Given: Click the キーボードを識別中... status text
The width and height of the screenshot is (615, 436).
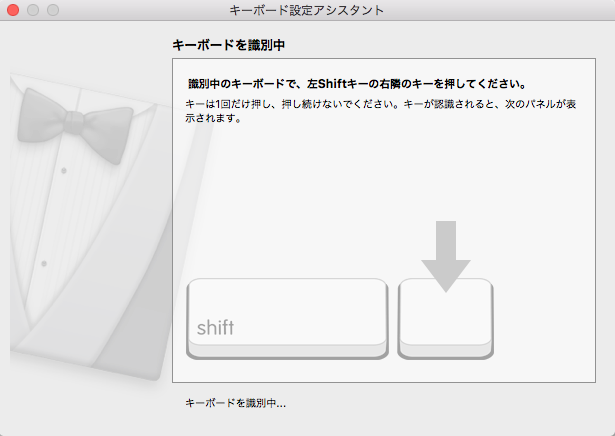Looking at the screenshot, I should click(235, 403).
